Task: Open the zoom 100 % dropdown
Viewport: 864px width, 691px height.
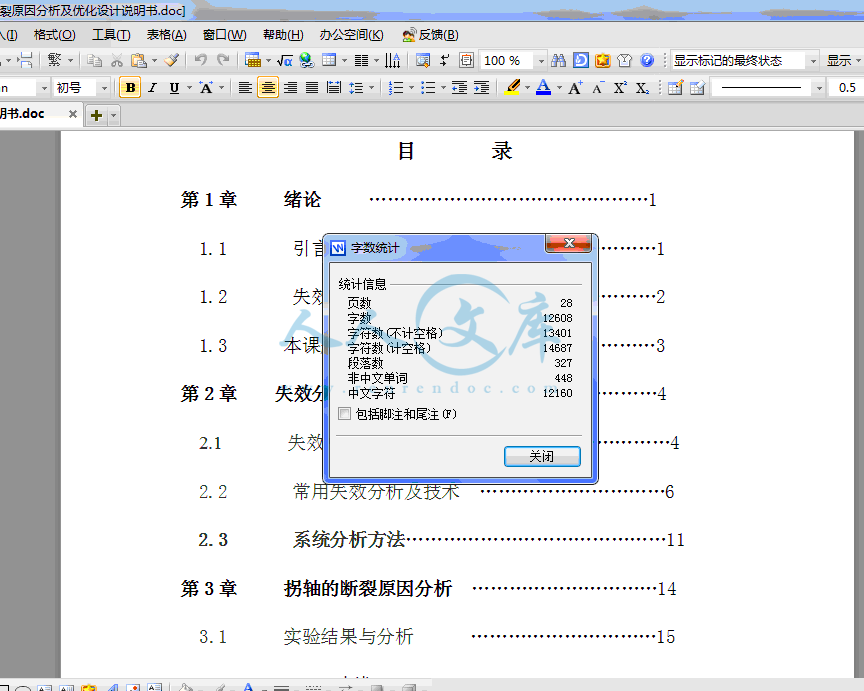Action: coord(541,61)
